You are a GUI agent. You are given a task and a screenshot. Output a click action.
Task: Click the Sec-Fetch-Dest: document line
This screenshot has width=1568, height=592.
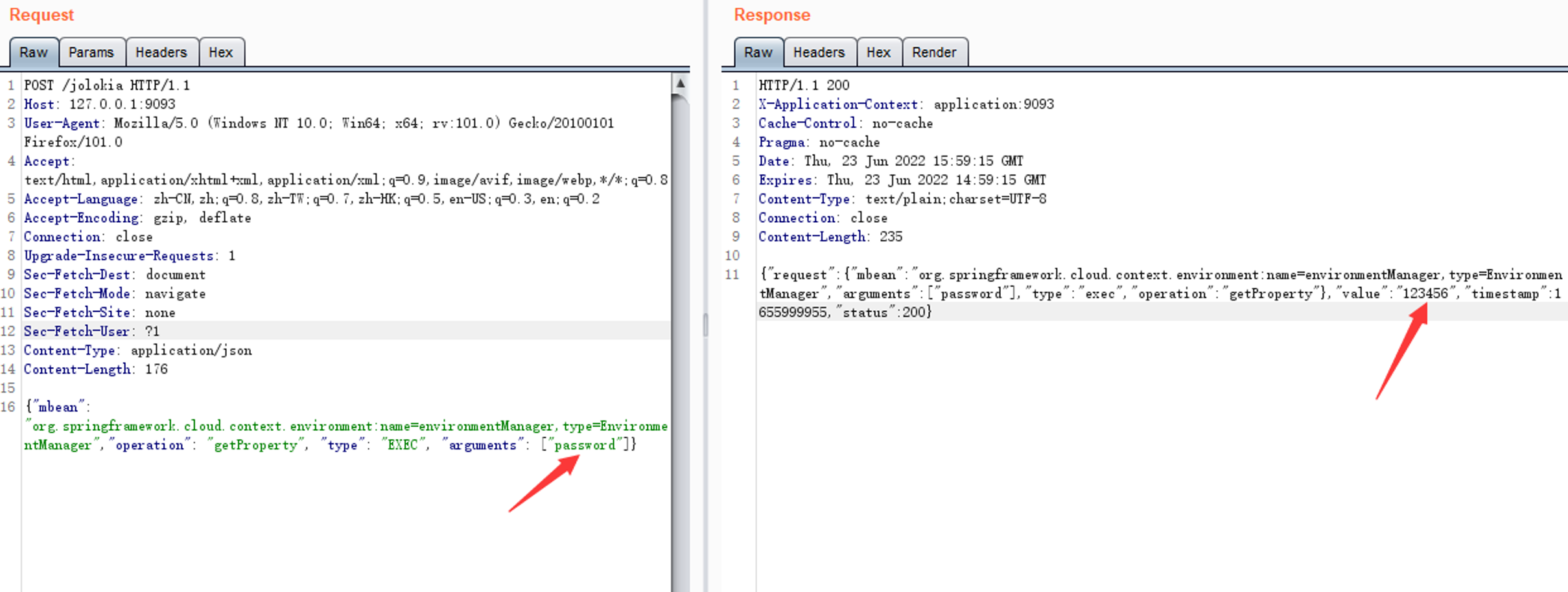coord(115,275)
